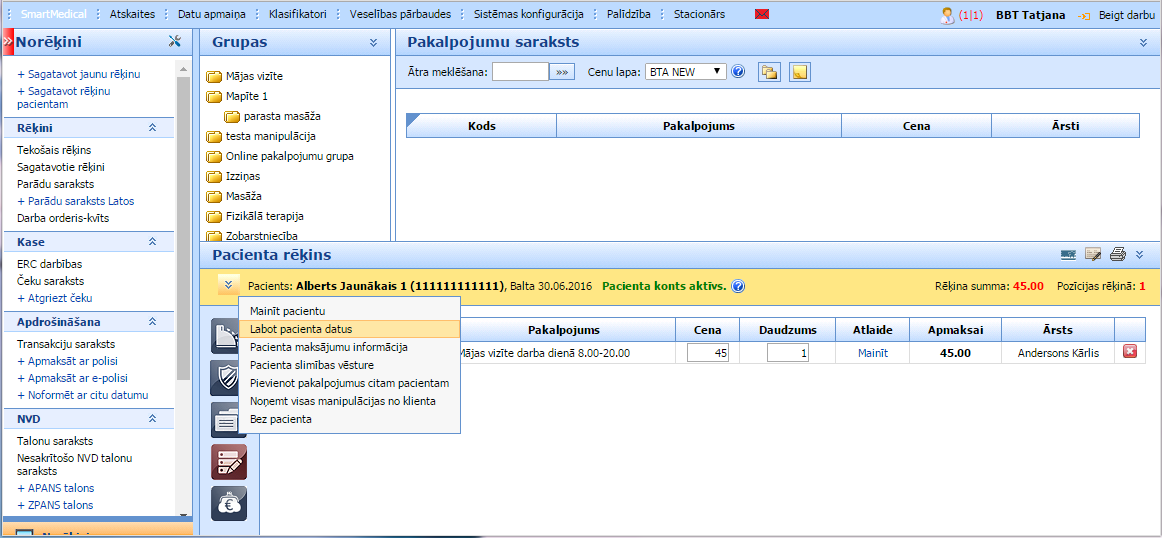Click the blue help icon beside Cenu lapa
The image size is (1162, 538).
[x=738, y=72]
